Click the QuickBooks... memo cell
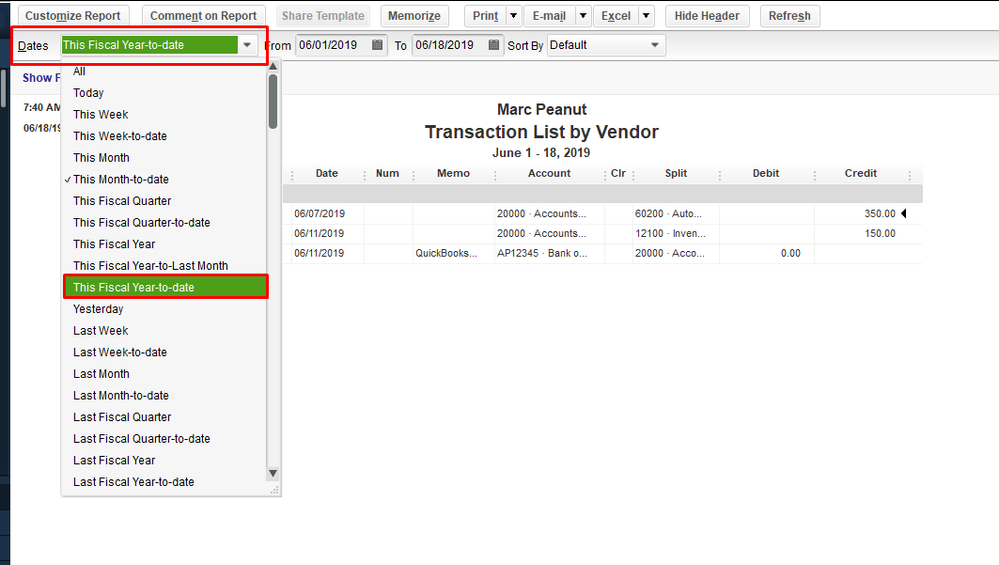The height and width of the screenshot is (565, 999). (x=446, y=253)
